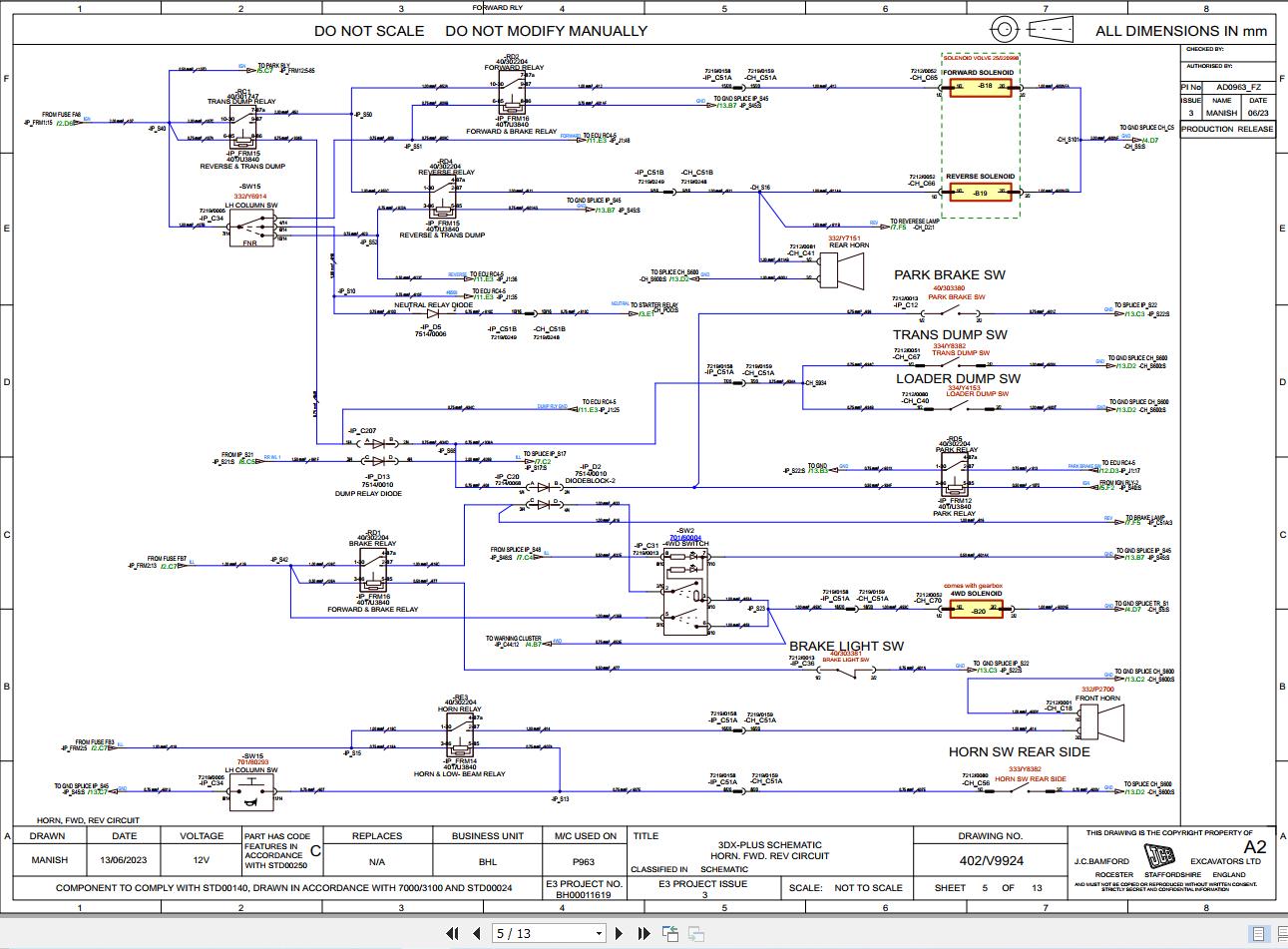1288x949 pixels.
Task: Select the BH00011619 project number
Action: tap(584, 895)
